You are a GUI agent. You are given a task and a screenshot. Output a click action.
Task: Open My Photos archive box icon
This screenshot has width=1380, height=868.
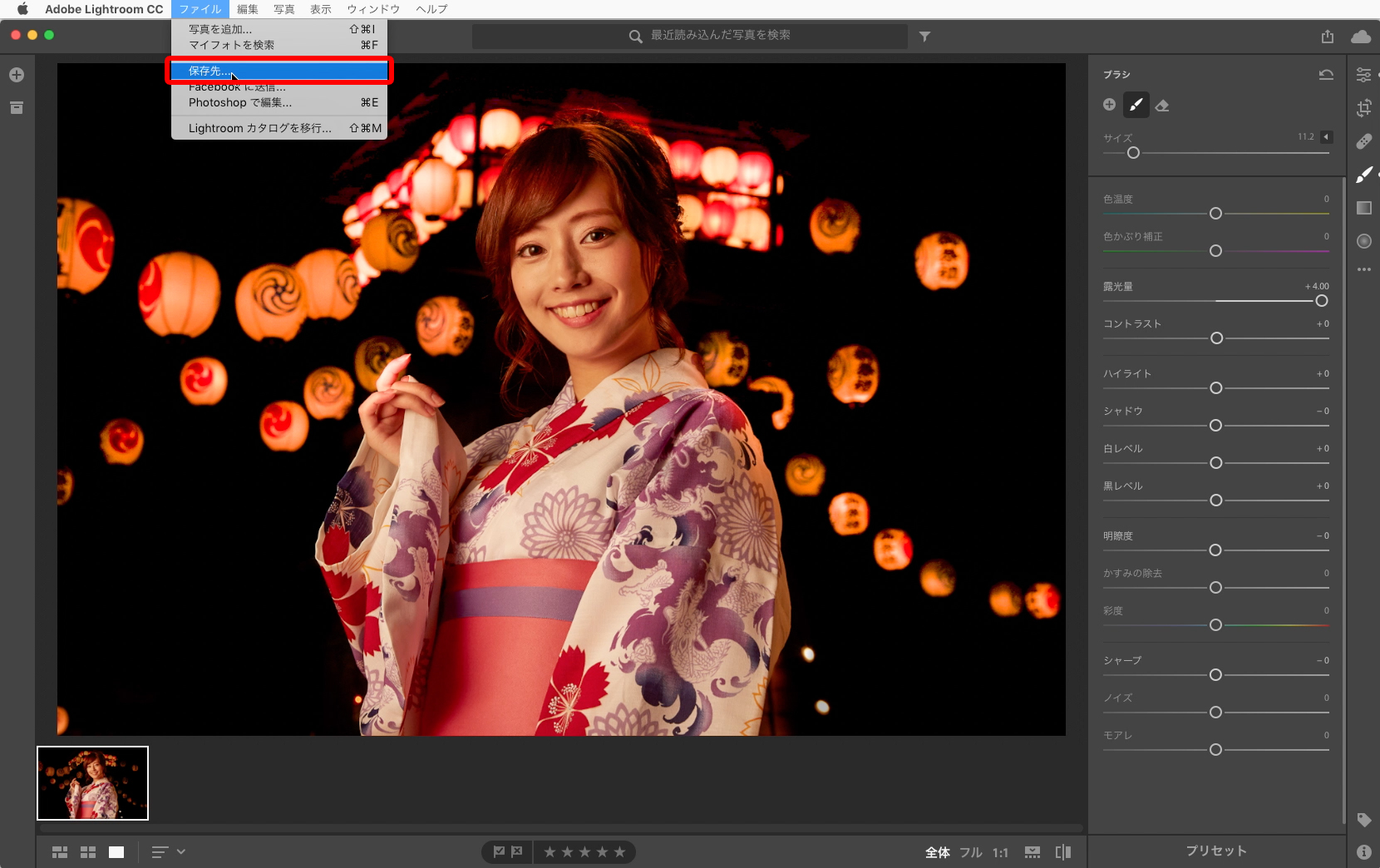(17, 108)
